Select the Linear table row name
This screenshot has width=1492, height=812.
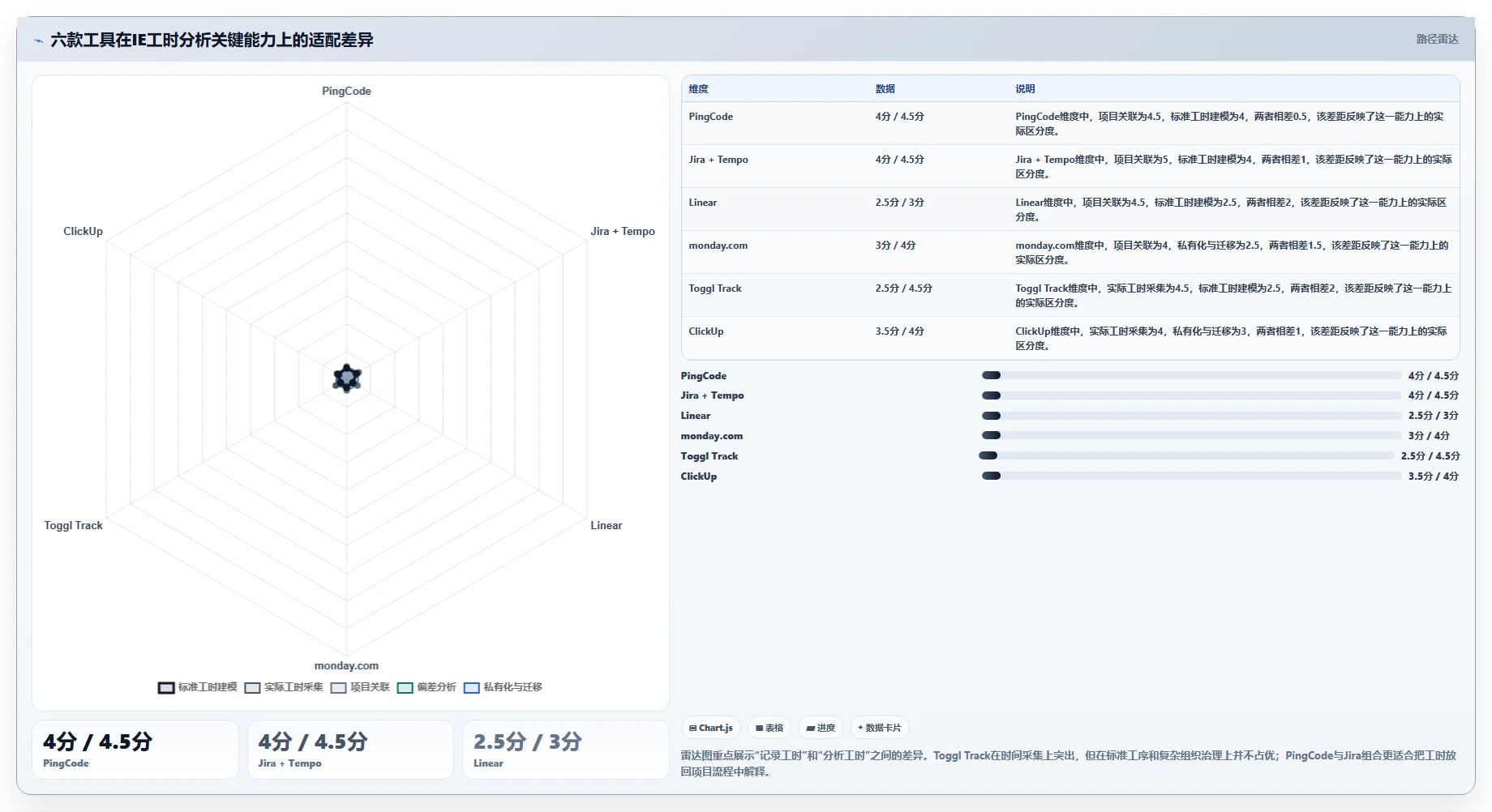702,203
